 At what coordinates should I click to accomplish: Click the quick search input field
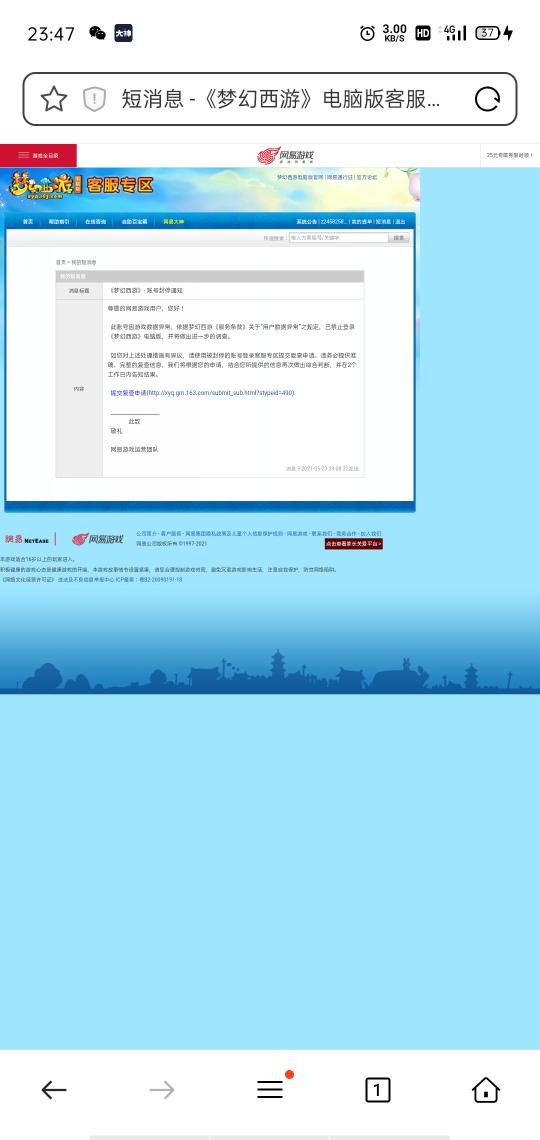coord(339,238)
